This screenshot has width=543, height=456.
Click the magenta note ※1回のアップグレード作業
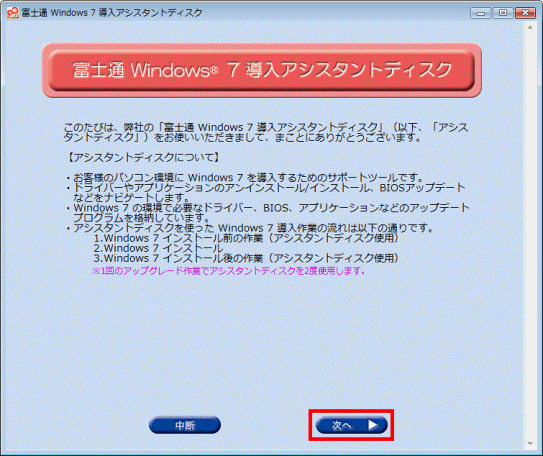229,271
